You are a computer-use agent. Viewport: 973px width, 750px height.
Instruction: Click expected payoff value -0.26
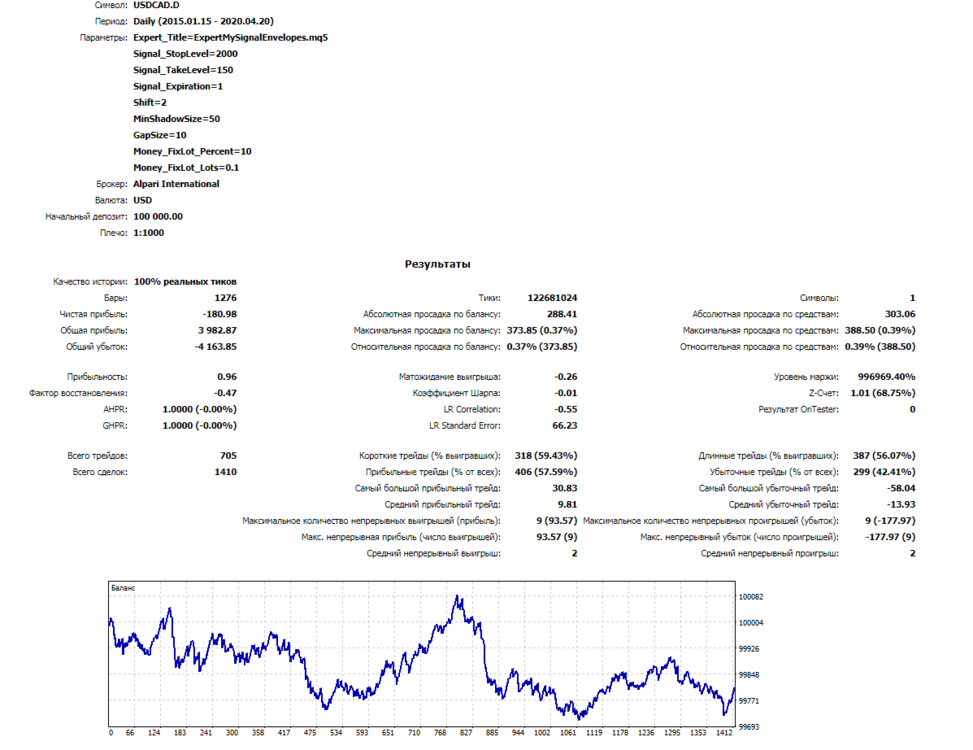[x=565, y=377]
